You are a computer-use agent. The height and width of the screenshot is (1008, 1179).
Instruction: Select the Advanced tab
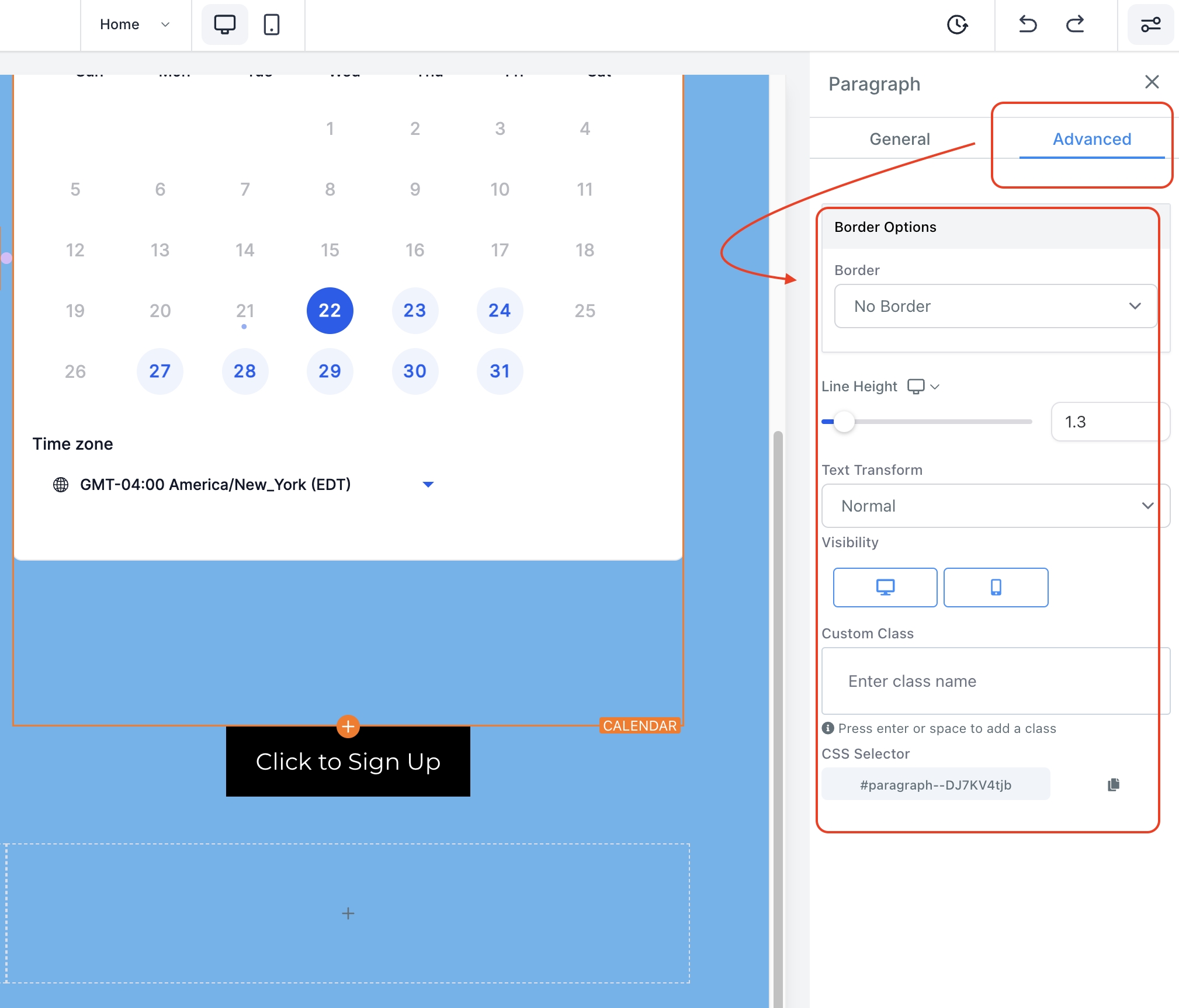[x=1091, y=139]
